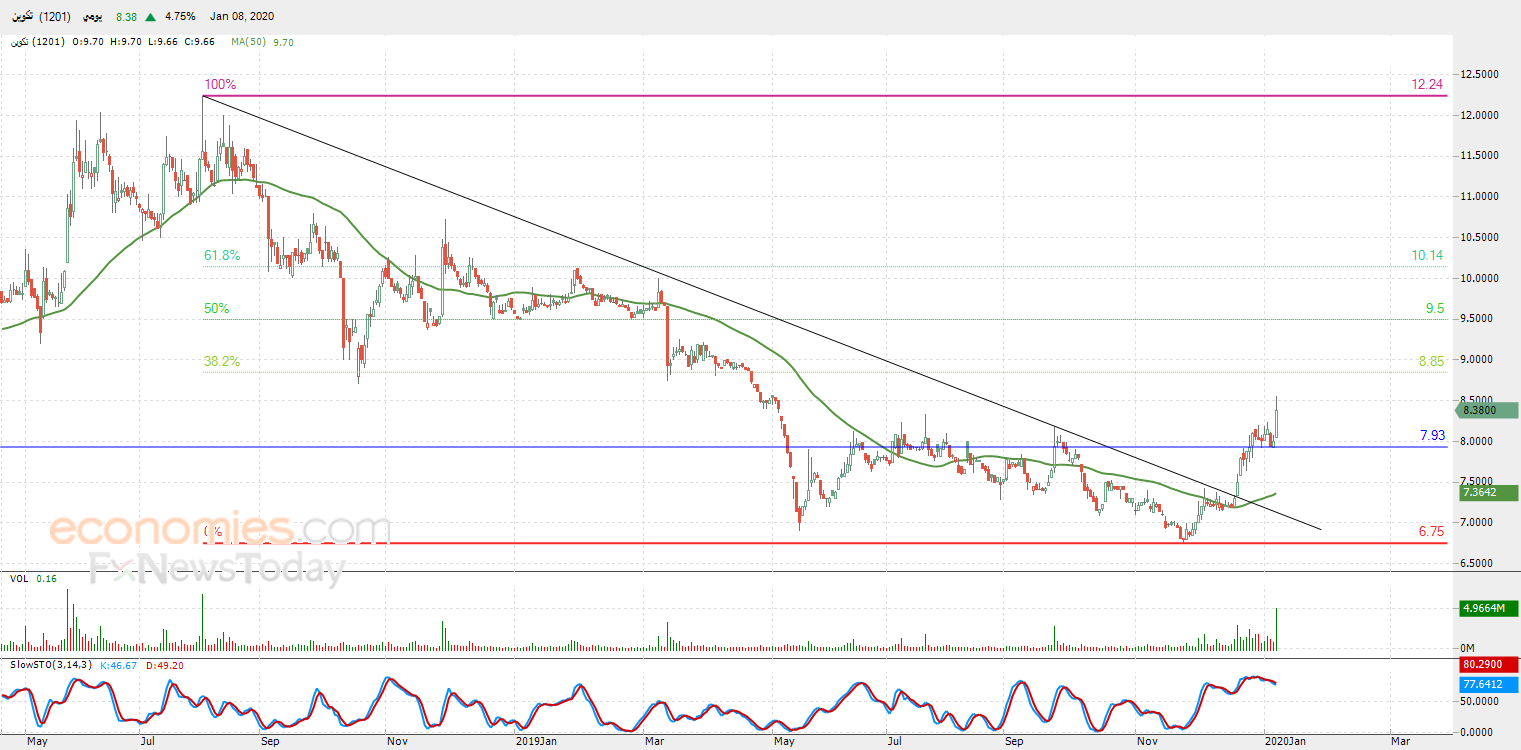Viewport: 1521px width, 750px height.
Task: Click the red 80.2900 stochastic tag
Action: point(1488,664)
